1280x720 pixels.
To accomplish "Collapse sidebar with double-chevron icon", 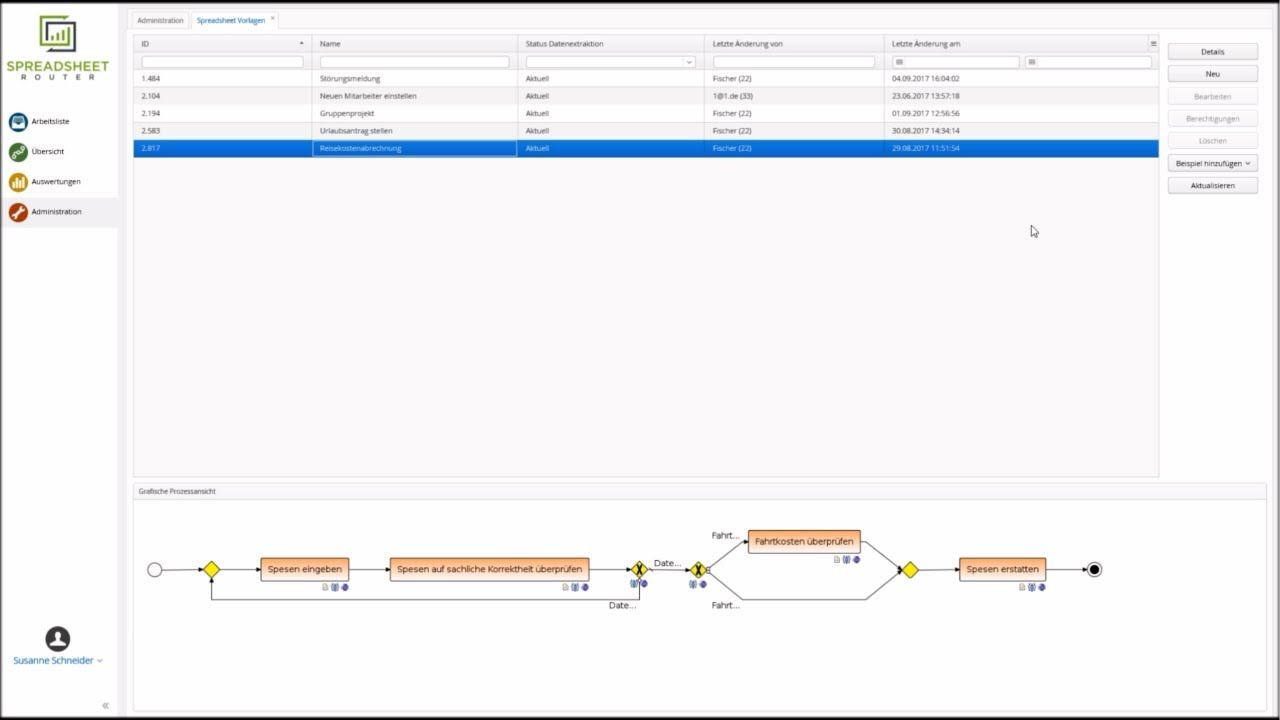I will point(105,705).
